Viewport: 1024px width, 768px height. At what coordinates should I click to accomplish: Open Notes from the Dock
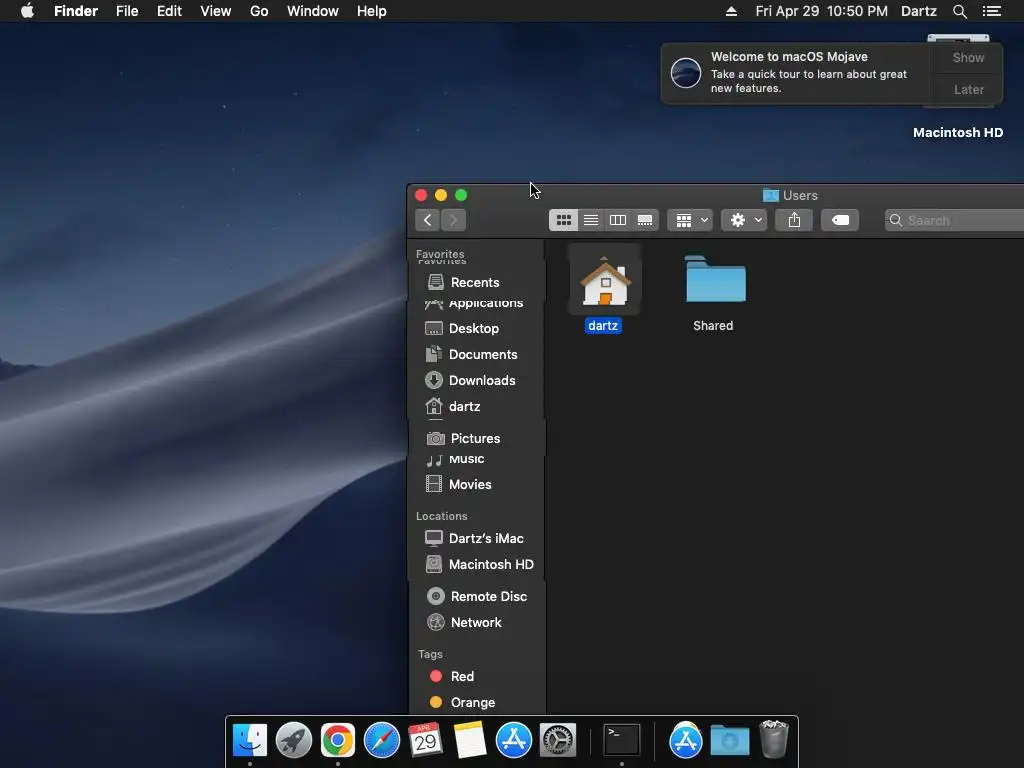coord(470,741)
